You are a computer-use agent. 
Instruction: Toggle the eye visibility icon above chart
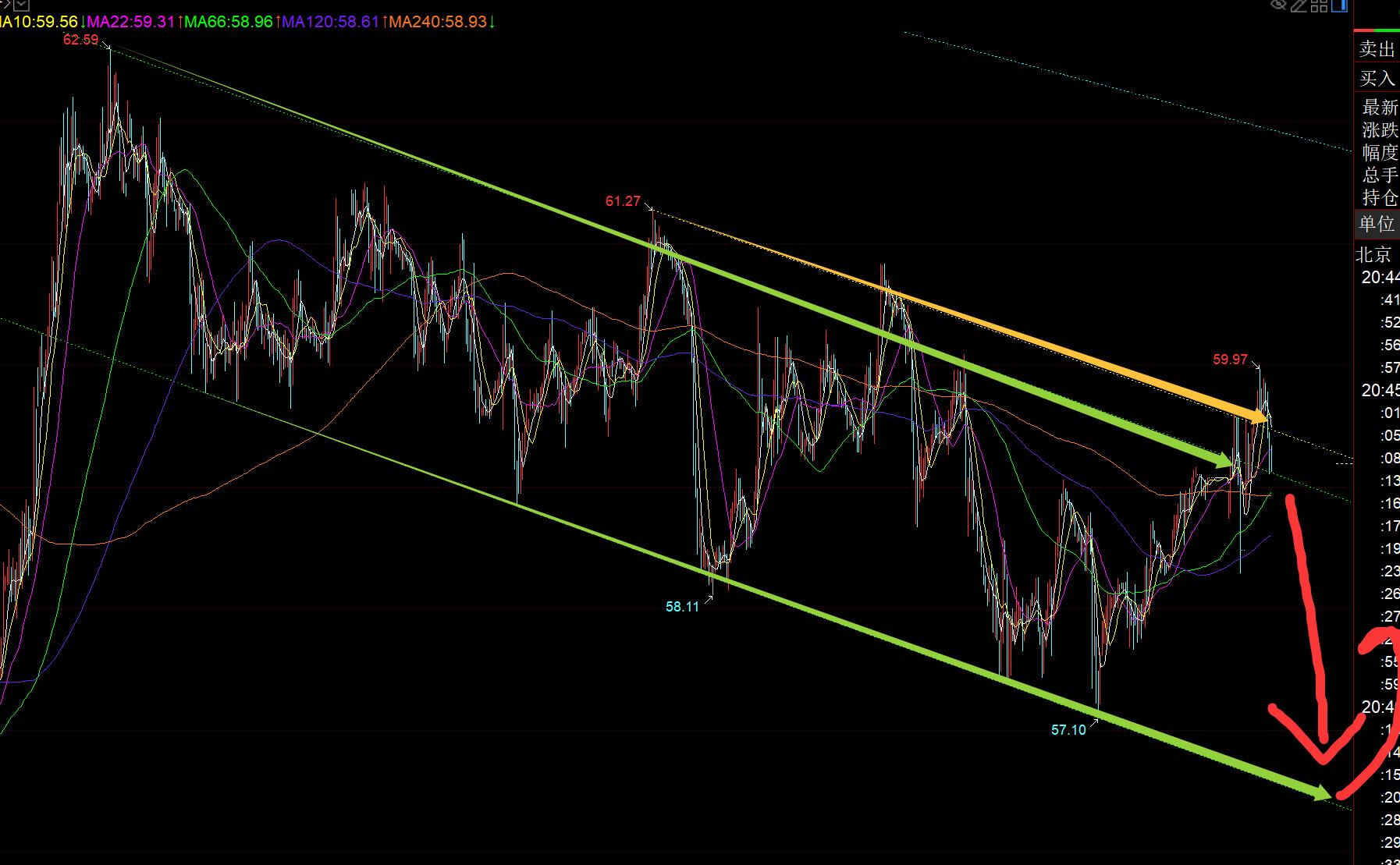[1278, 5]
